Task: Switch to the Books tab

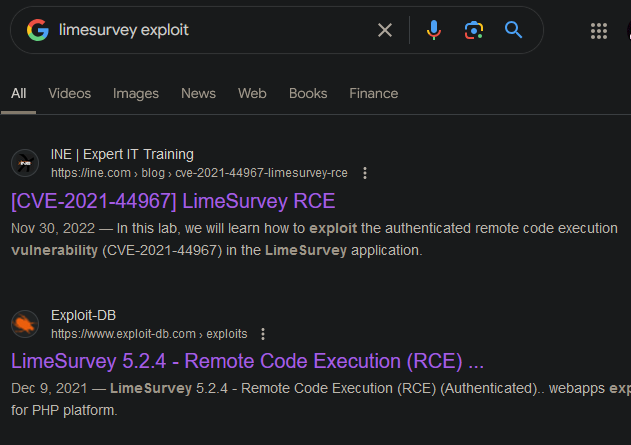Action: click(x=308, y=93)
